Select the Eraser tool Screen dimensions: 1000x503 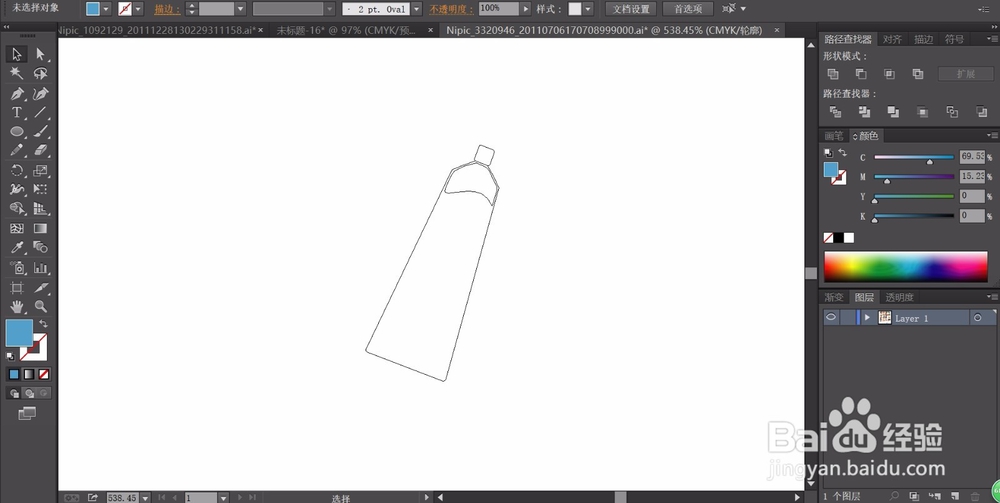[x=40, y=150]
